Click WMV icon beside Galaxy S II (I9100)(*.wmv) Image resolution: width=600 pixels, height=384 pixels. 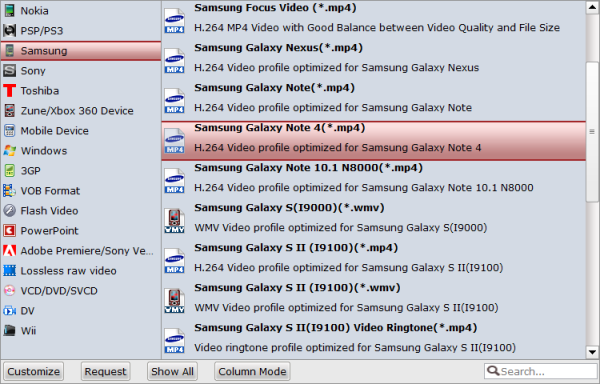pyautogui.click(x=174, y=301)
